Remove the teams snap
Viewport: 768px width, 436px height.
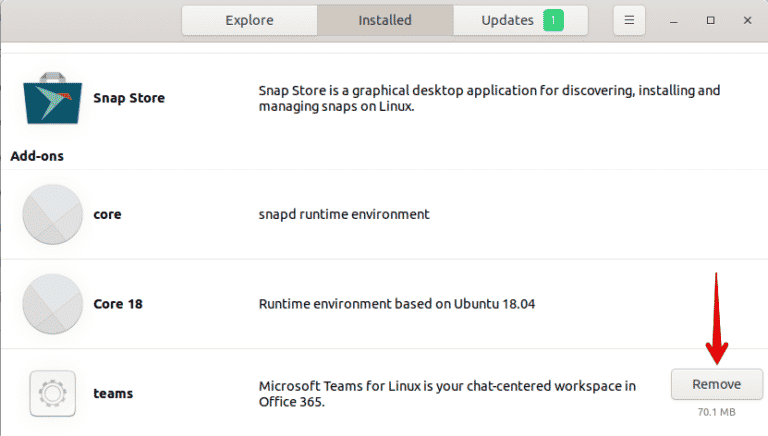coord(717,384)
